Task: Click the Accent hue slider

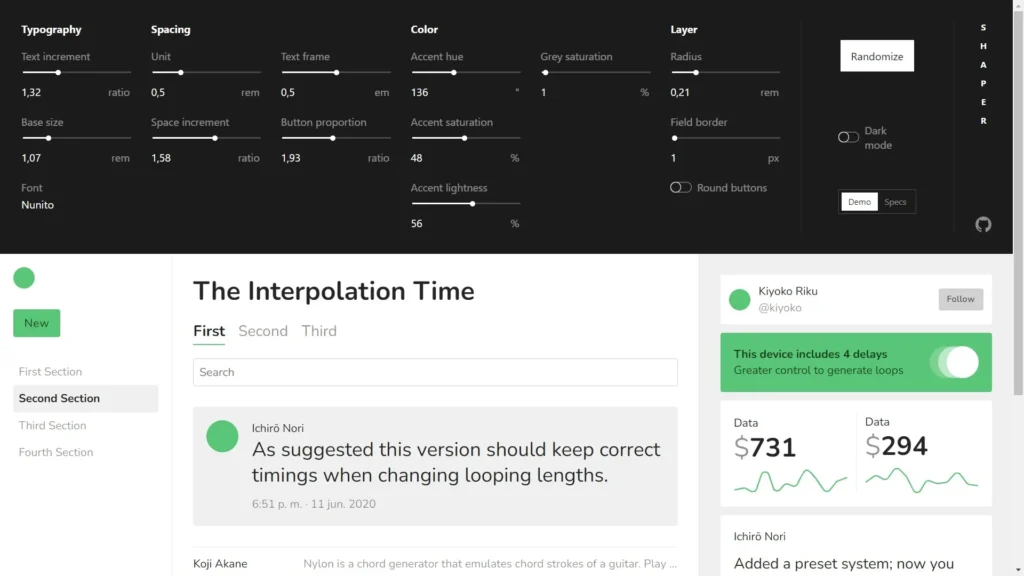Action: tap(465, 72)
